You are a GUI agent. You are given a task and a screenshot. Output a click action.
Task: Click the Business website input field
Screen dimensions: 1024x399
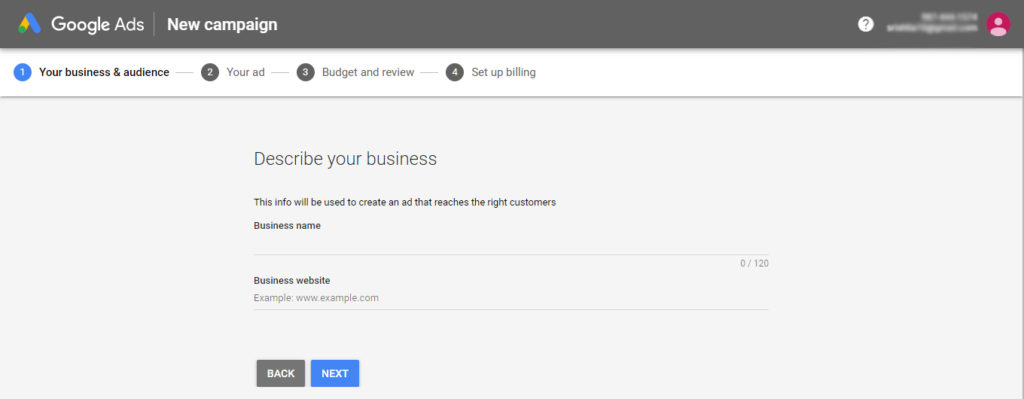pyautogui.click(x=511, y=298)
